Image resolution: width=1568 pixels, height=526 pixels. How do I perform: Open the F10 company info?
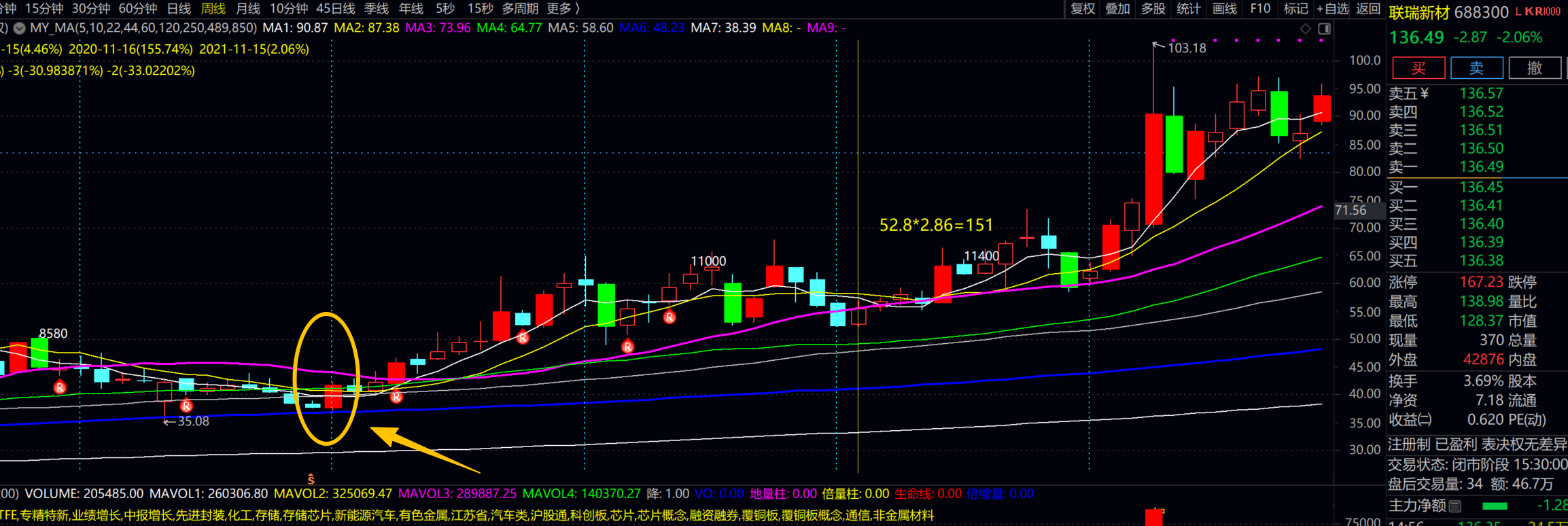(x=1260, y=9)
